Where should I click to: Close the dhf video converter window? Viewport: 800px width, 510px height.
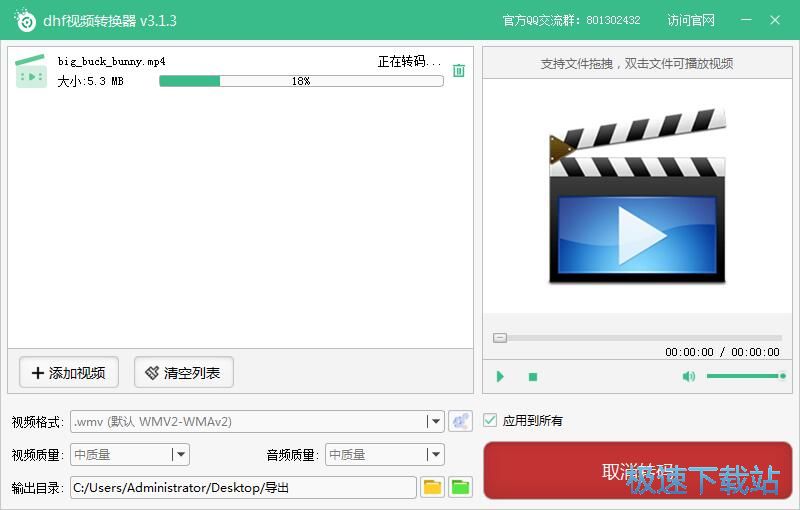pos(775,20)
